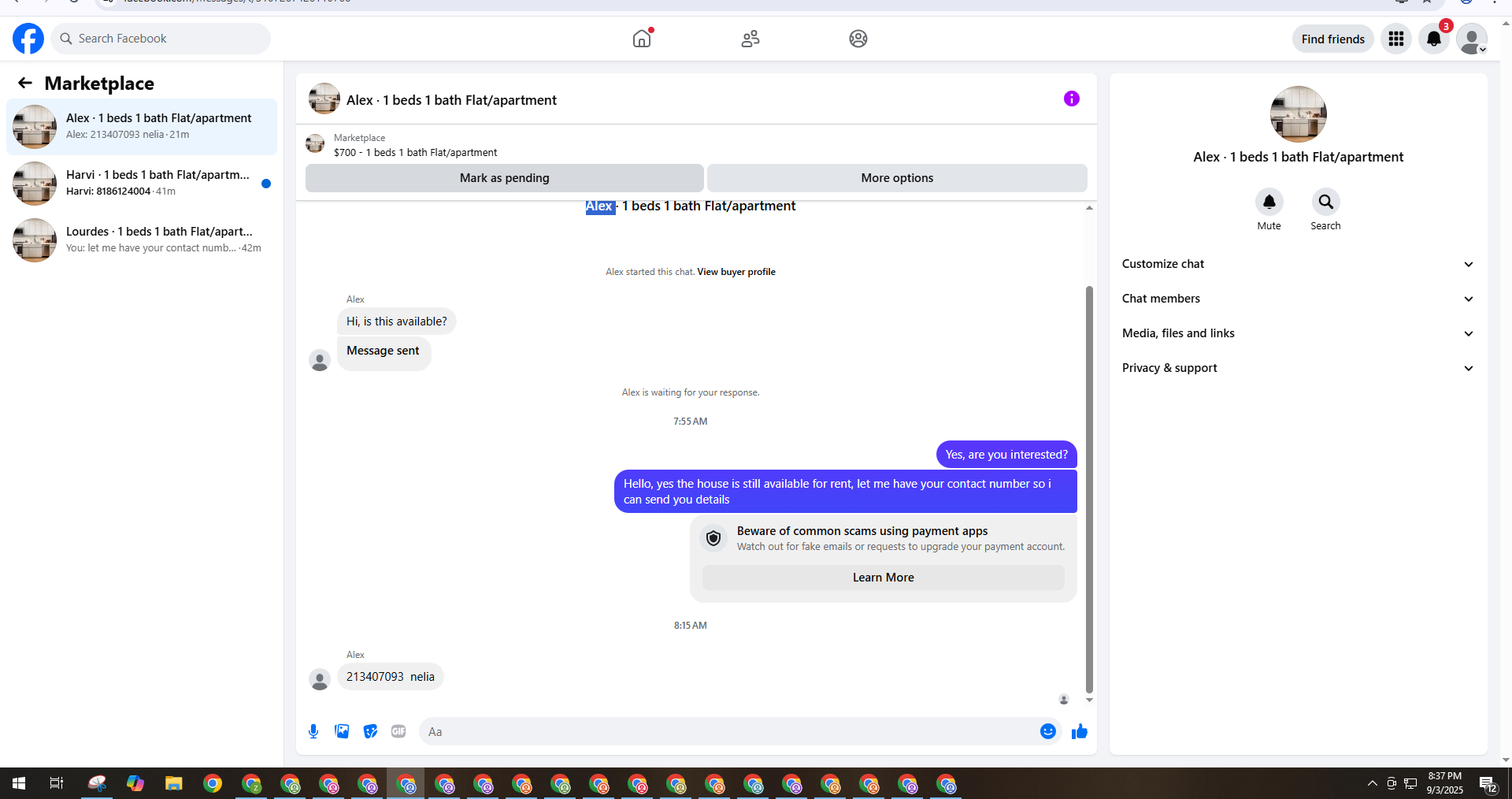Attach a photo with the image icon
1512x799 pixels.
point(342,731)
